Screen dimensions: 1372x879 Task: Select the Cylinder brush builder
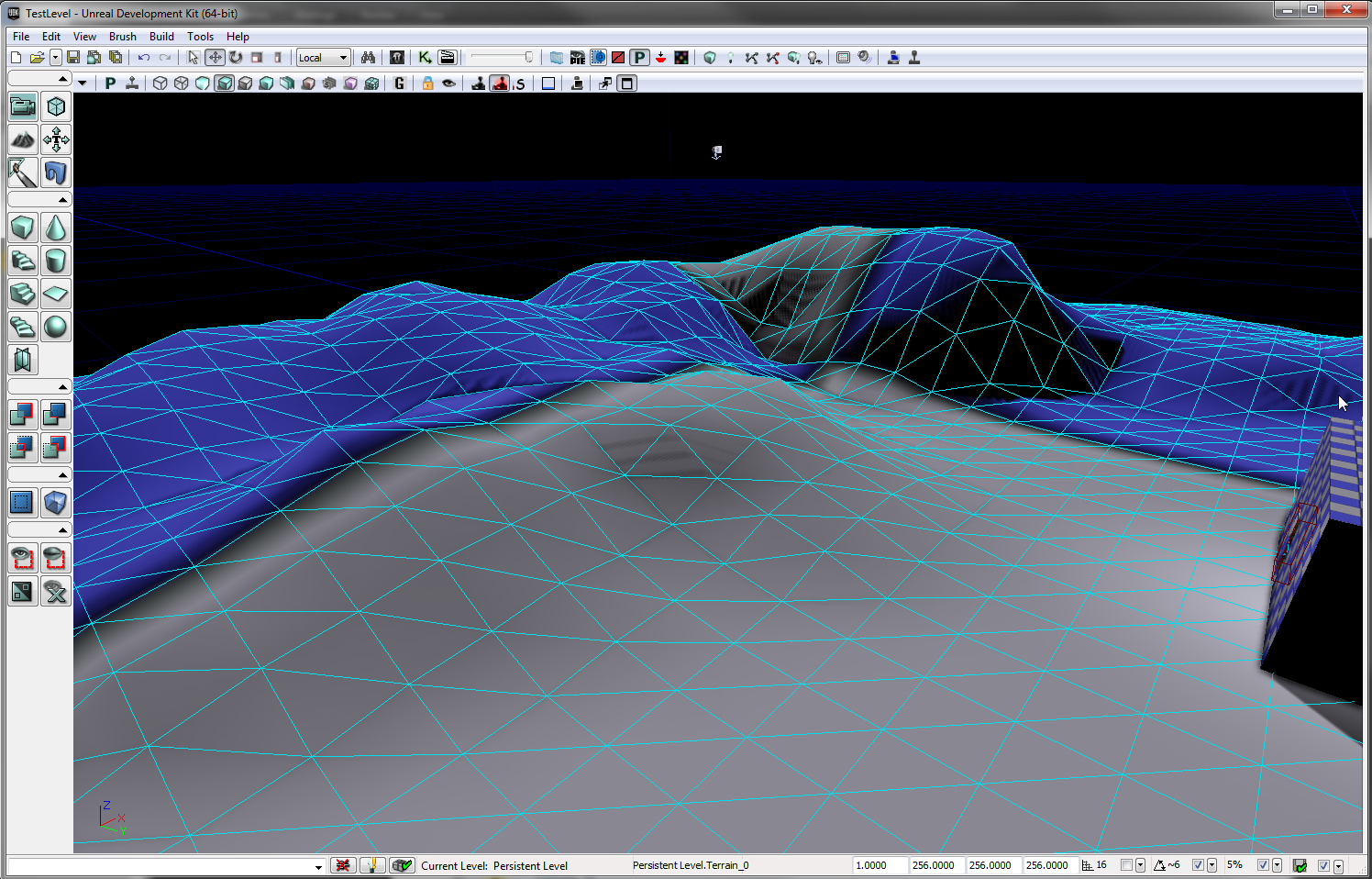pyautogui.click(x=56, y=261)
